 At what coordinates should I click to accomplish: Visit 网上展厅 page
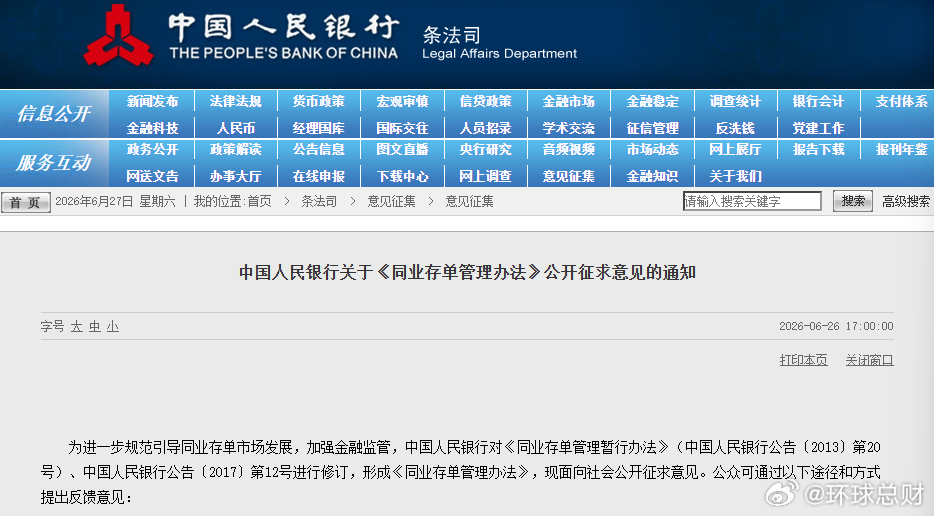pos(735,150)
